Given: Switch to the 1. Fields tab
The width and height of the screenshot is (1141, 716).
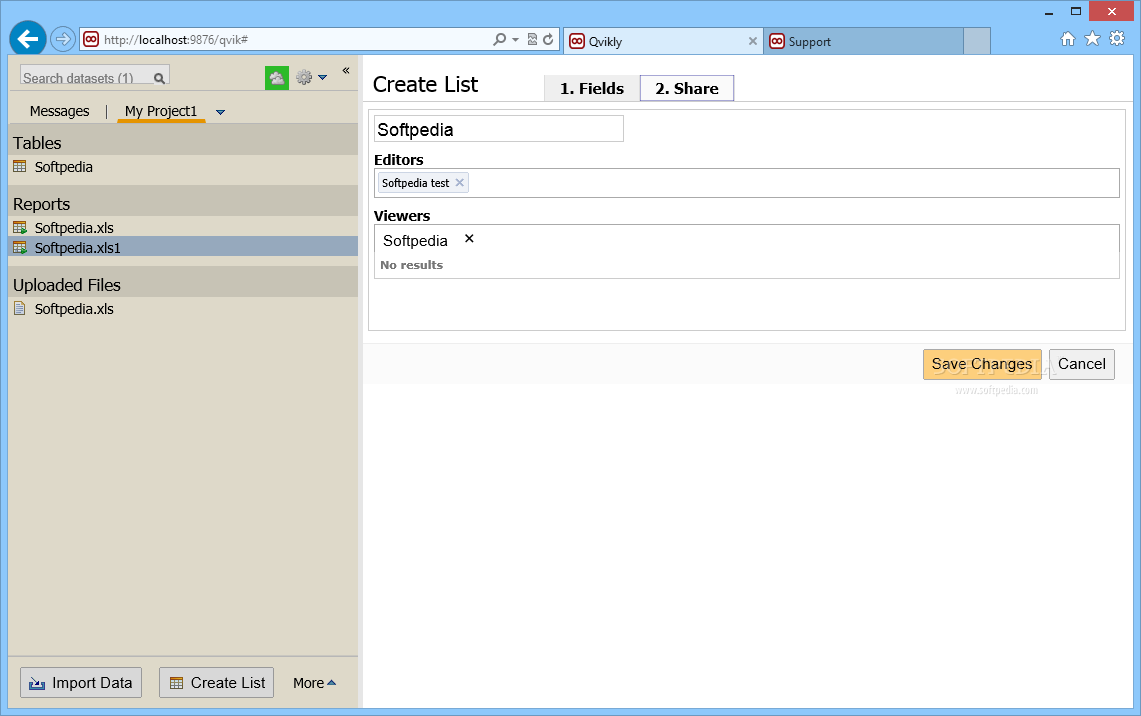Looking at the screenshot, I should [x=592, y=88].
